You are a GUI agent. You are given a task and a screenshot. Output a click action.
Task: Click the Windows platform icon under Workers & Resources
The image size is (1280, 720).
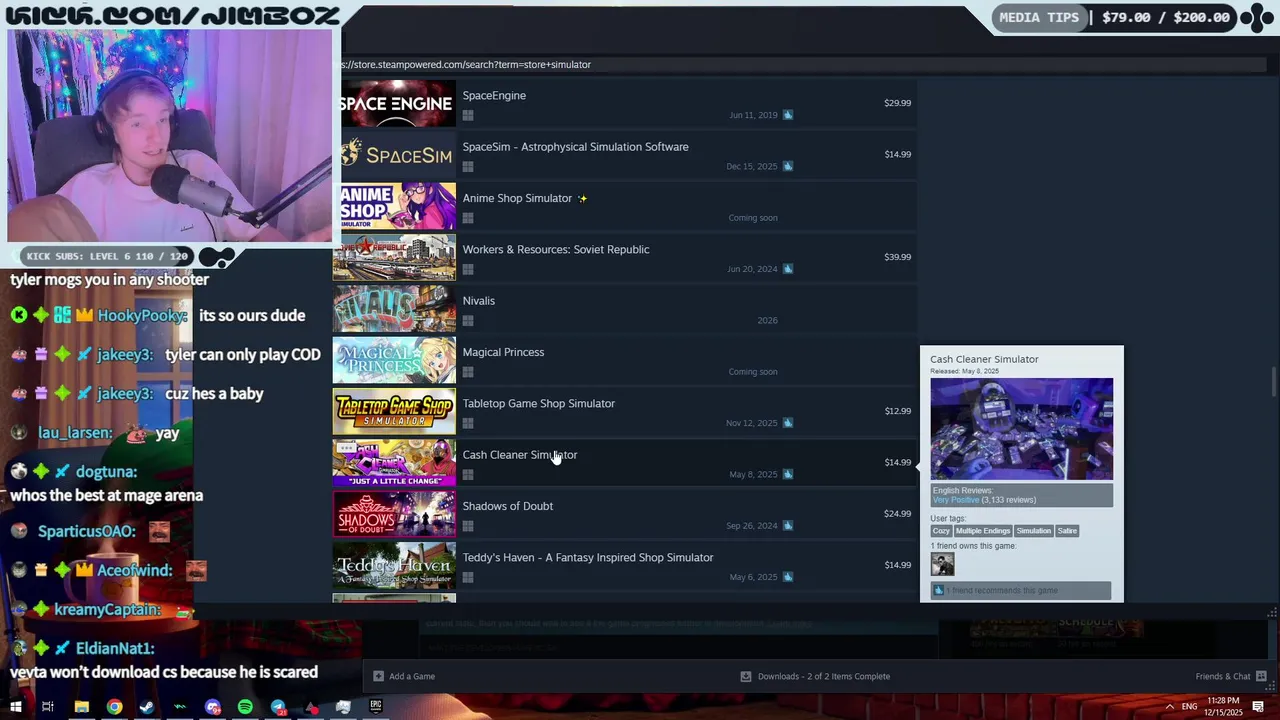pyautogui.click(x=468, y=270)
